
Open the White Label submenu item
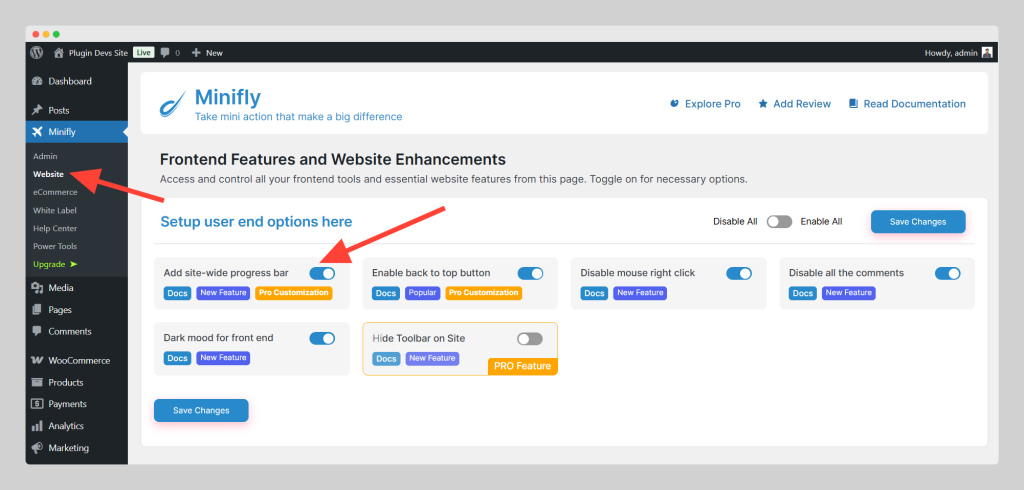pyautogui.click(x=55, y=210)
